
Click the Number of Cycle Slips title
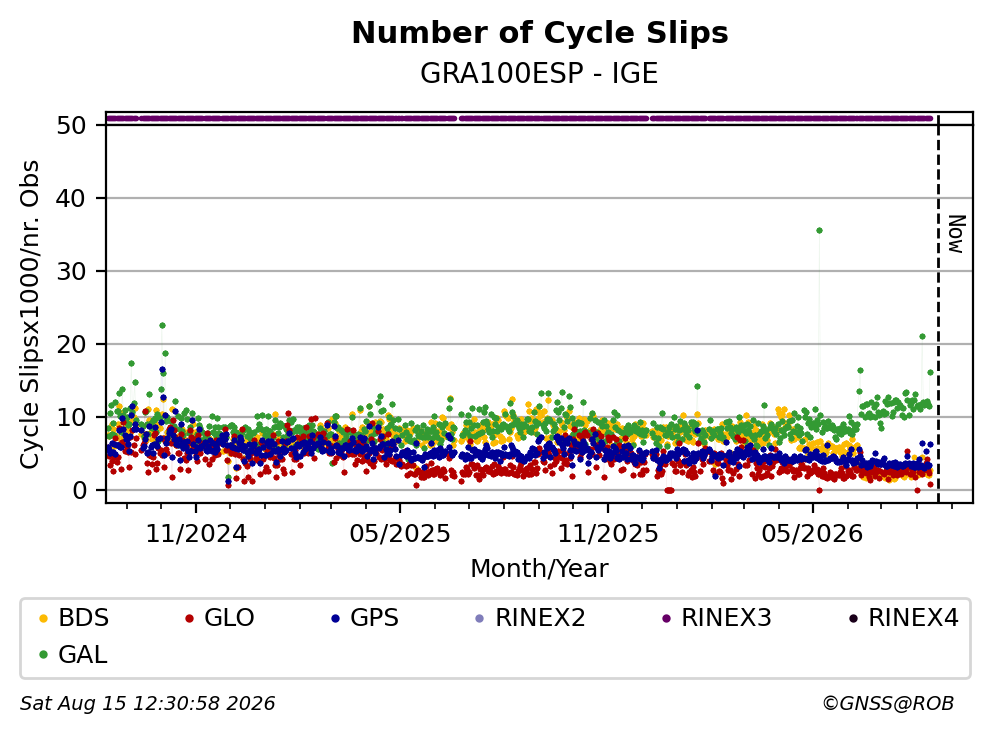click(x=540, y=33)
